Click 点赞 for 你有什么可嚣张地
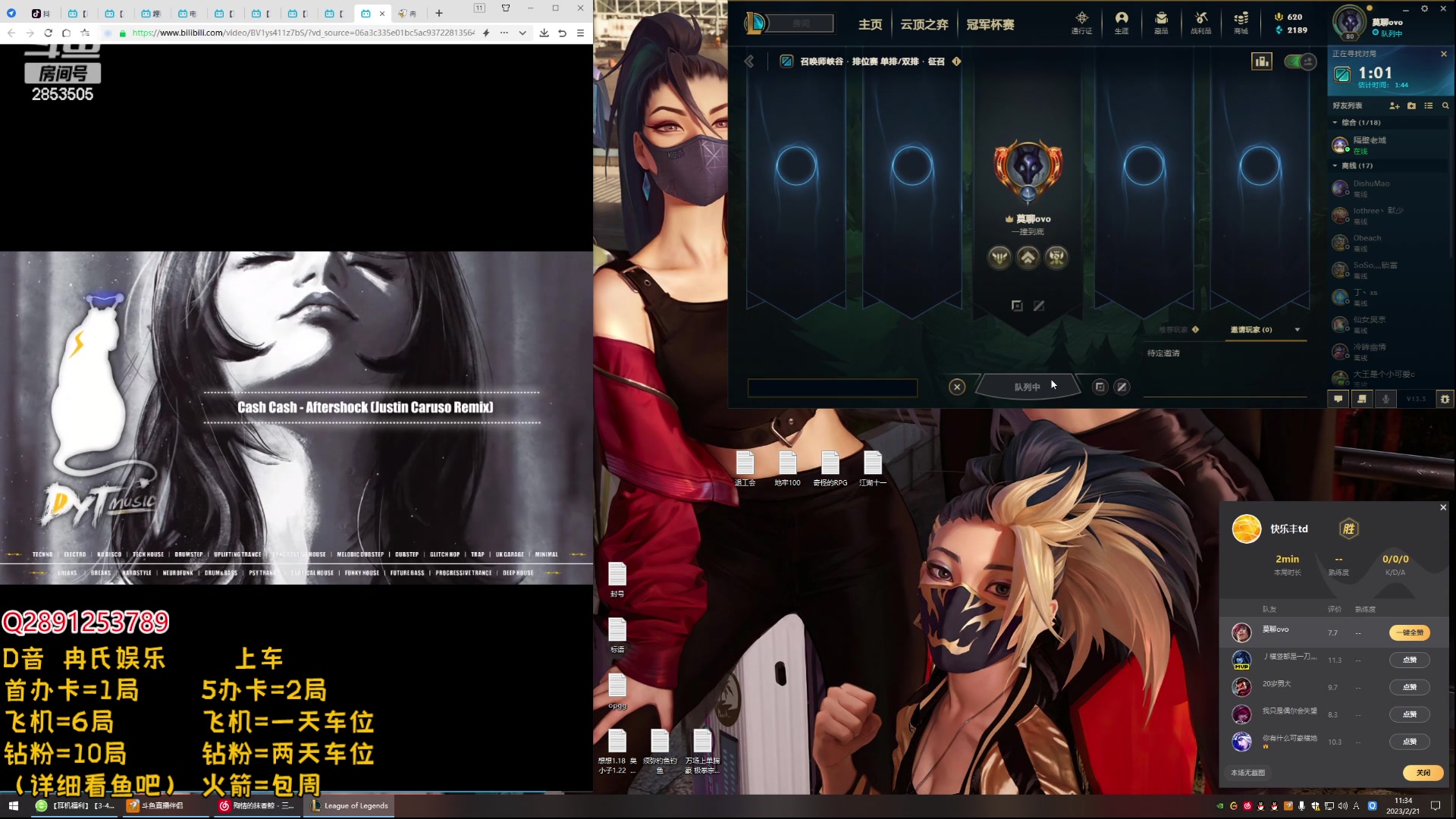 pos(1410,742)
